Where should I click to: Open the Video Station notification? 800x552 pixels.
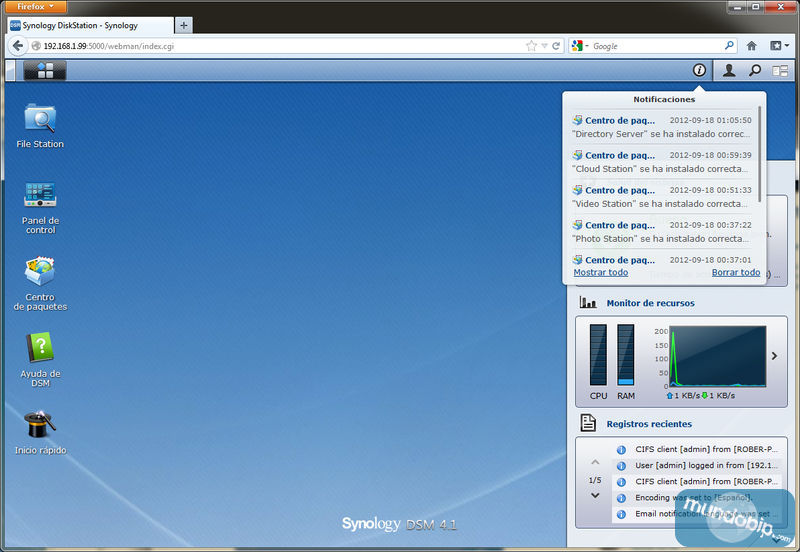point(662,197)
